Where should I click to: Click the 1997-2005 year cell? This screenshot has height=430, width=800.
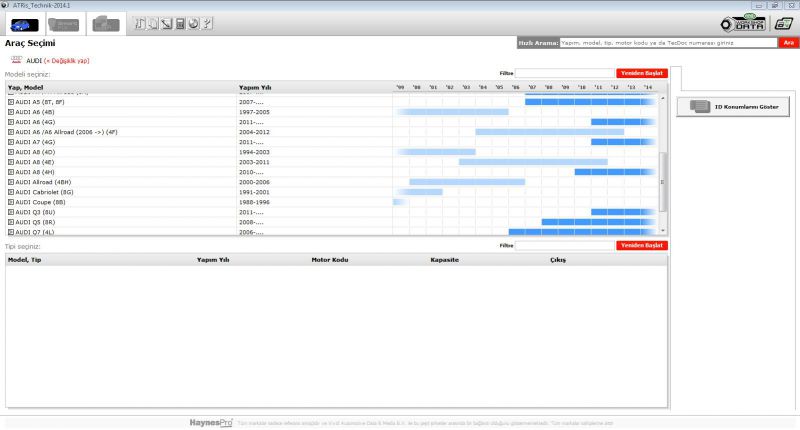click(254, 112)
